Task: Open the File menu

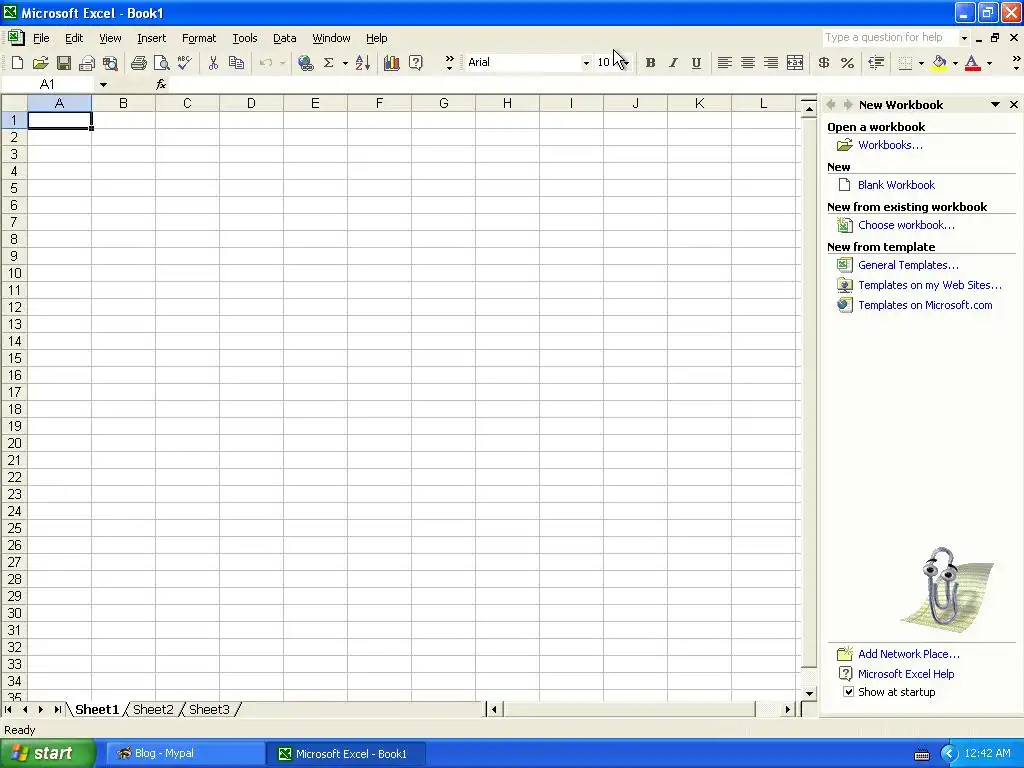Action: tap(41, 38)
